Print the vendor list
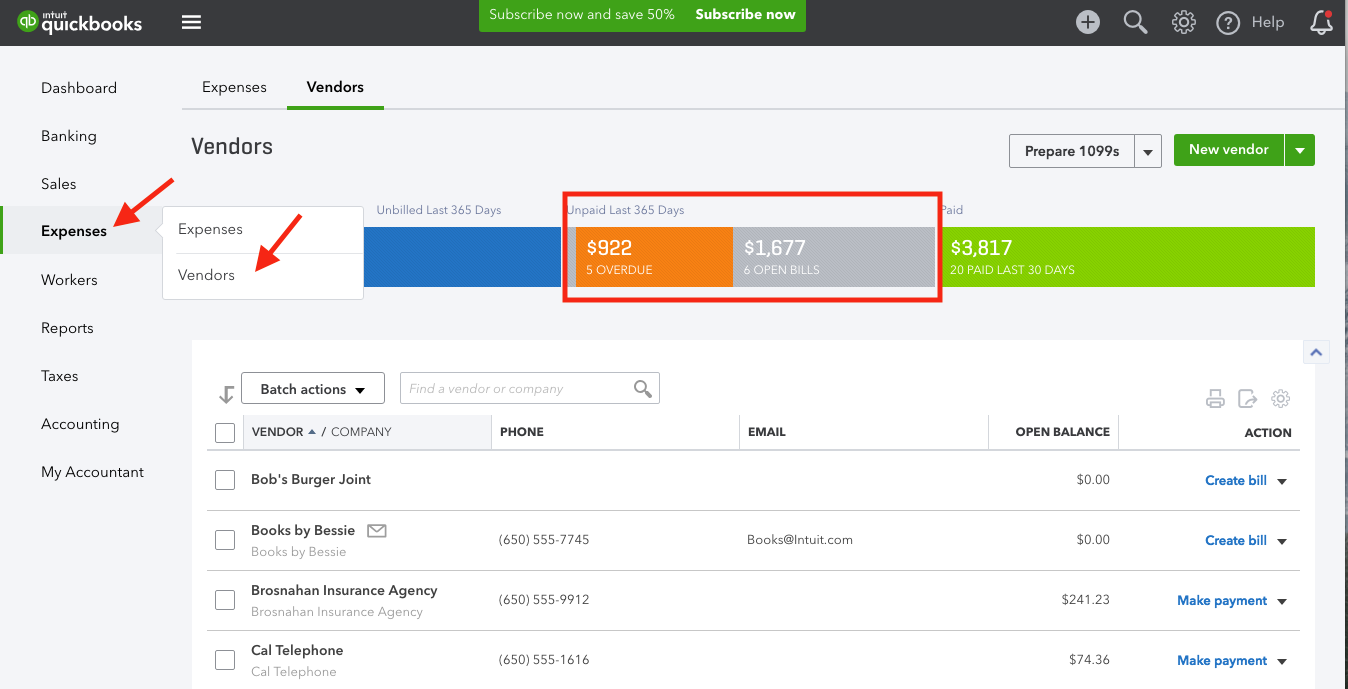 point(1215,399)
